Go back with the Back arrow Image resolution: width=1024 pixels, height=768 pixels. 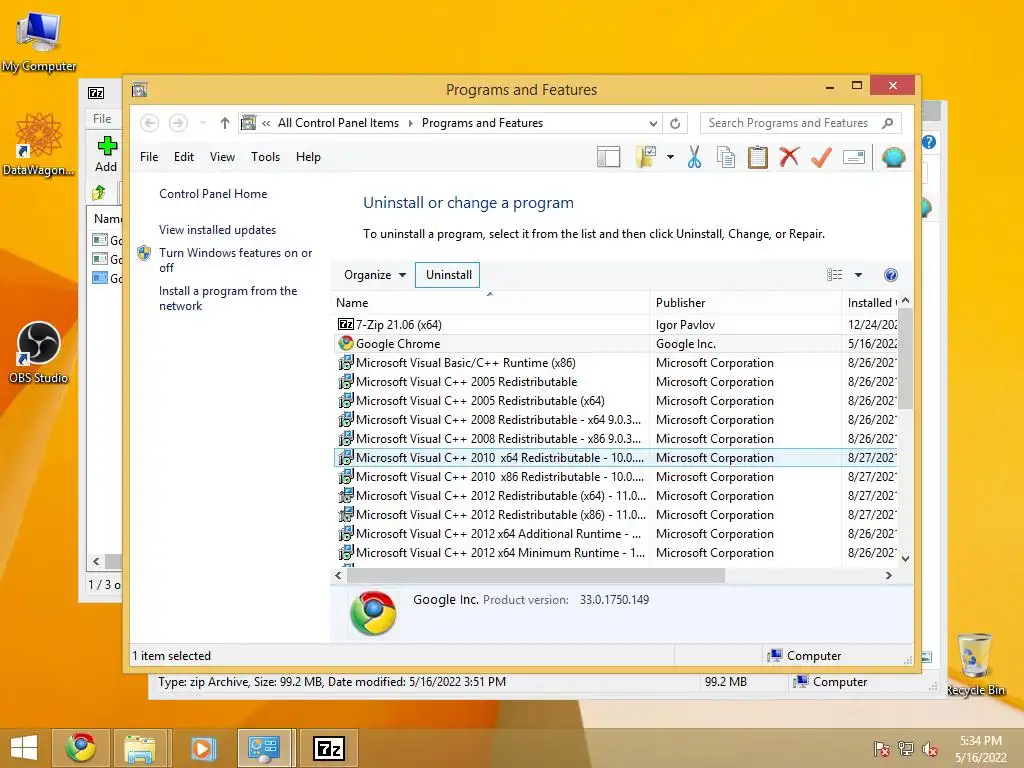(x=150, y=123)
